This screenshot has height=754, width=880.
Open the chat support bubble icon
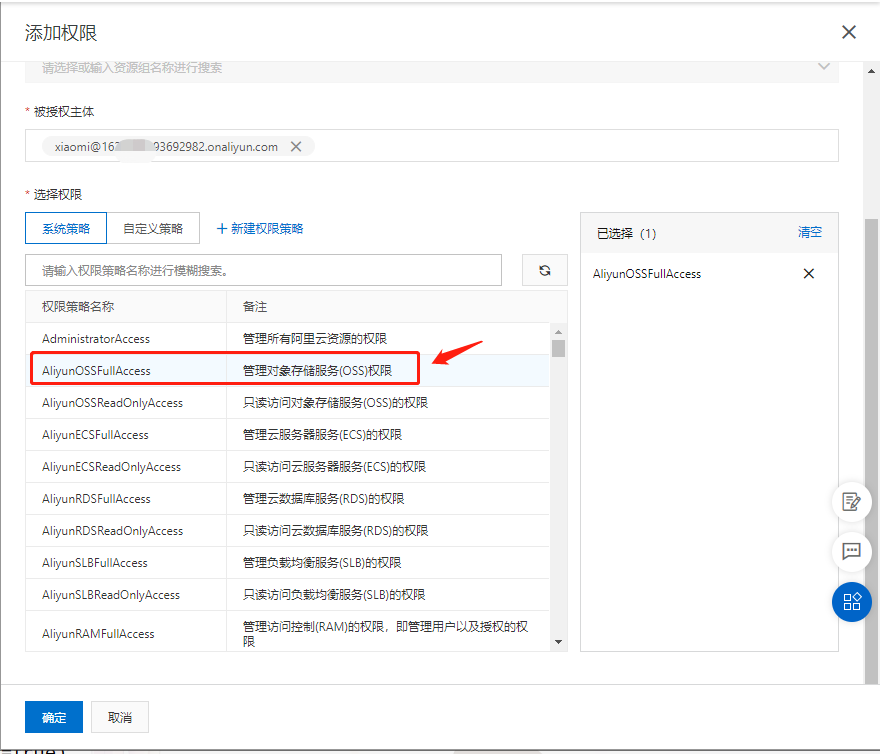pyautogui.click(x=851, y=551)
